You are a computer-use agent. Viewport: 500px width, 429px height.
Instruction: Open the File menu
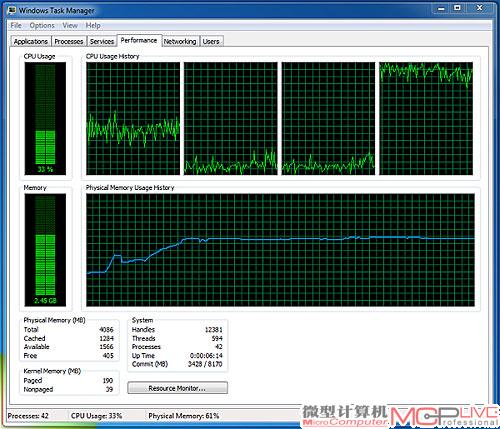tap(16, 25)
